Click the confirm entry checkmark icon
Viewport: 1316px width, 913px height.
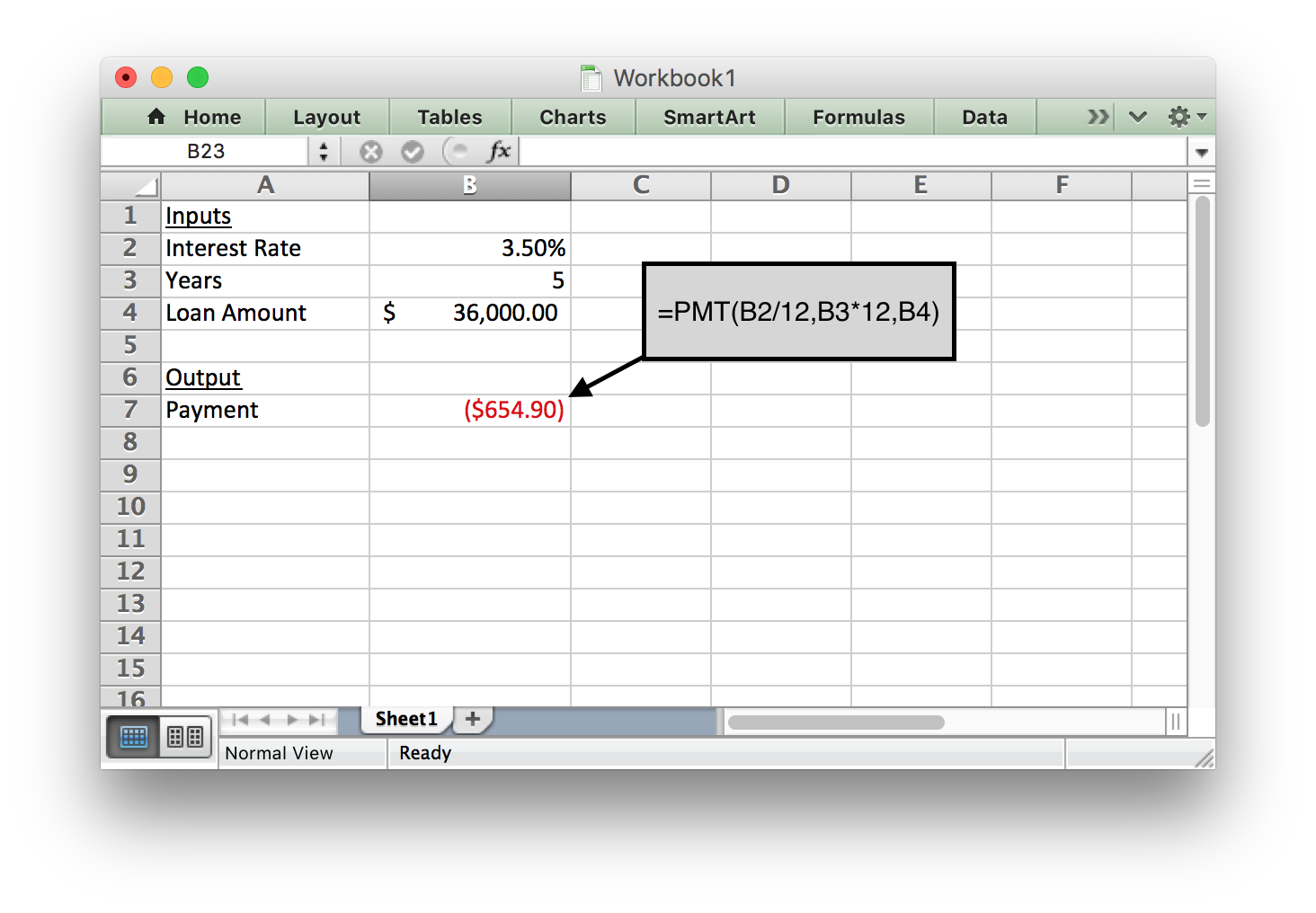point(413,152)
